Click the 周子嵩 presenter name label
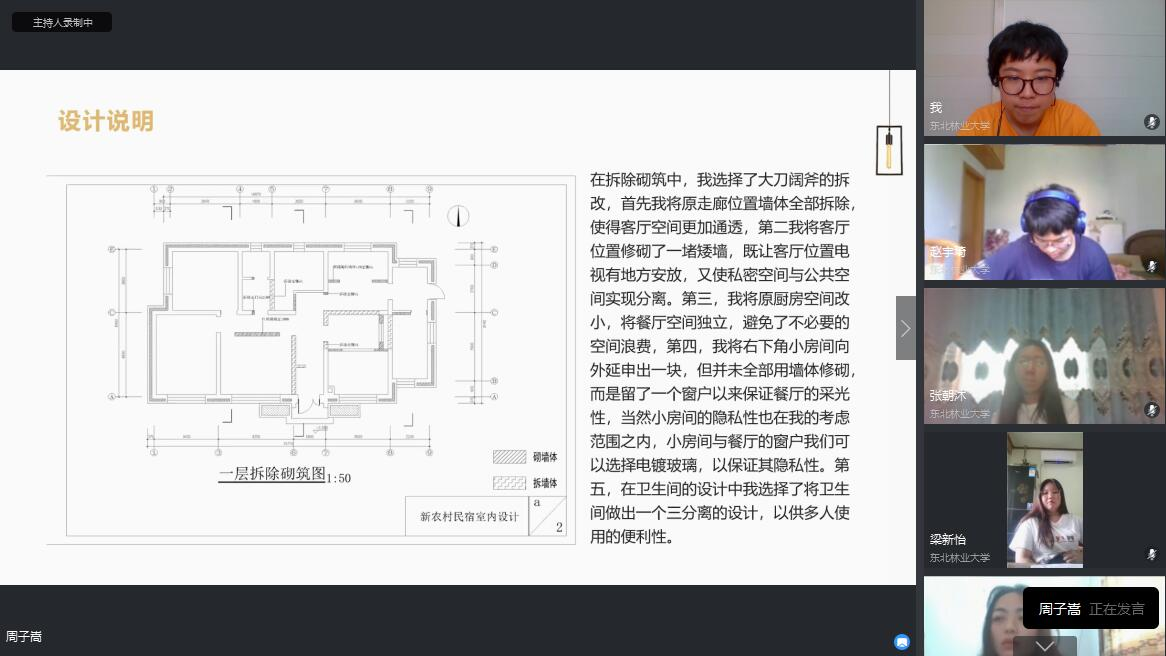 [x=24, y=637]
